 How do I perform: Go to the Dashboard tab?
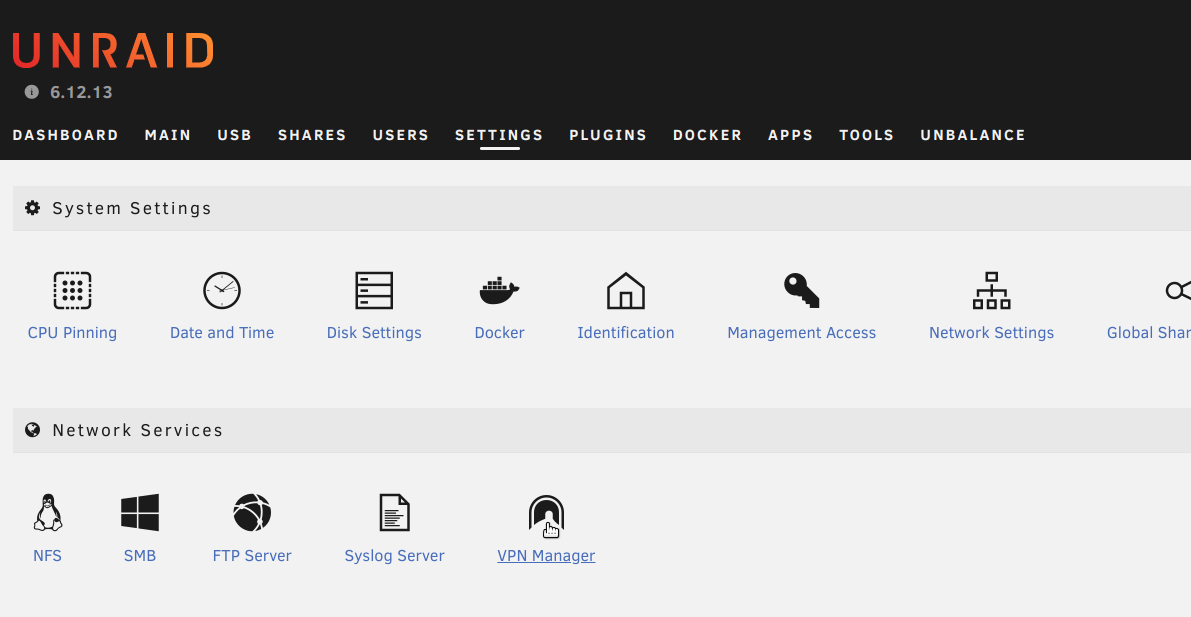(x=65, y=135)
